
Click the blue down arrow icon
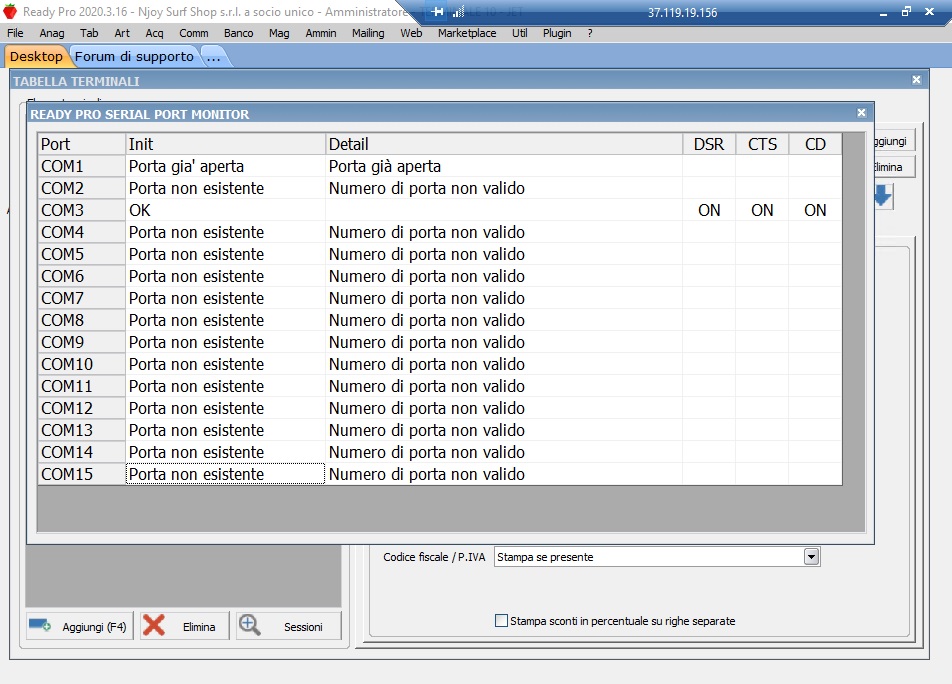coord(883,196)
